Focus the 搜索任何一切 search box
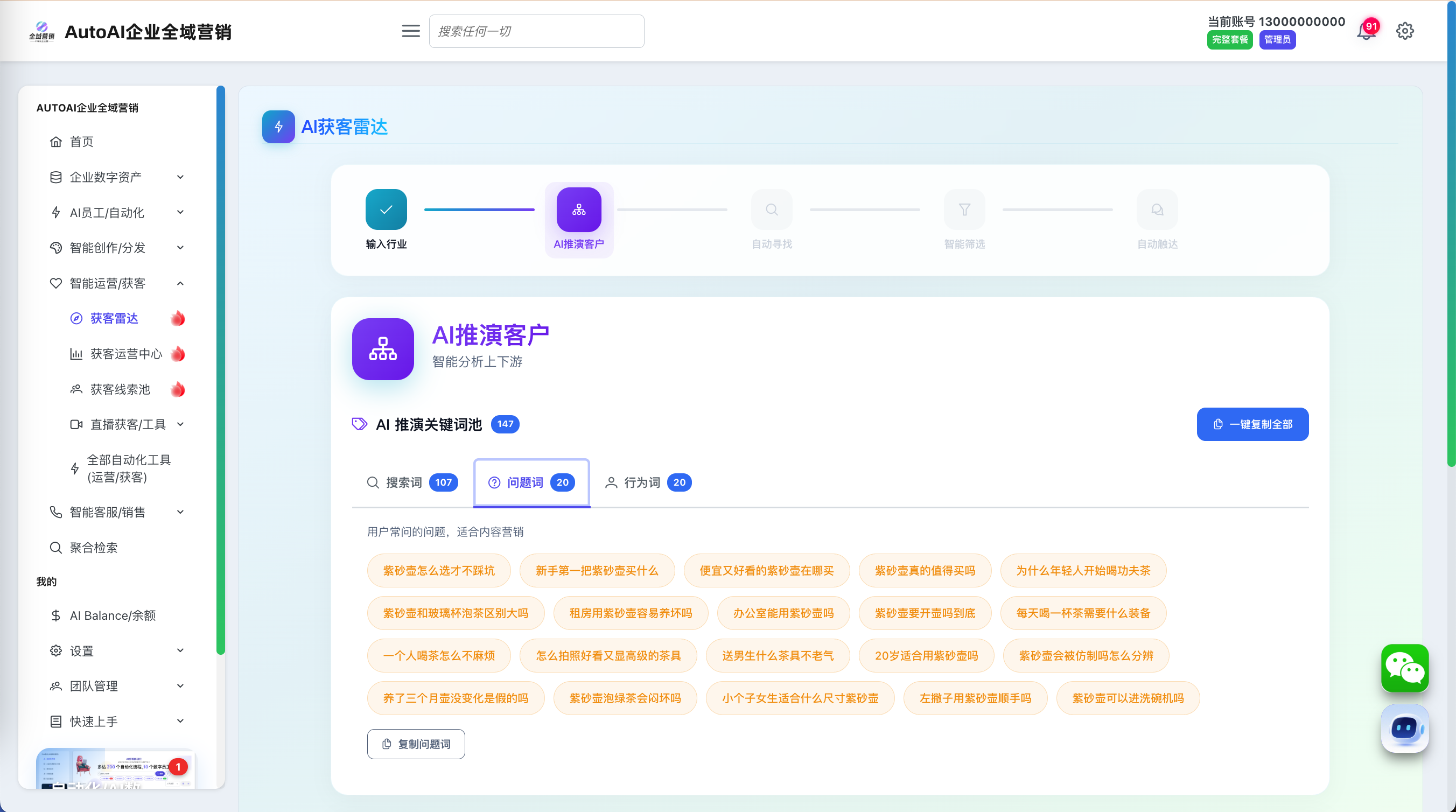 click(x=536, y=31)
